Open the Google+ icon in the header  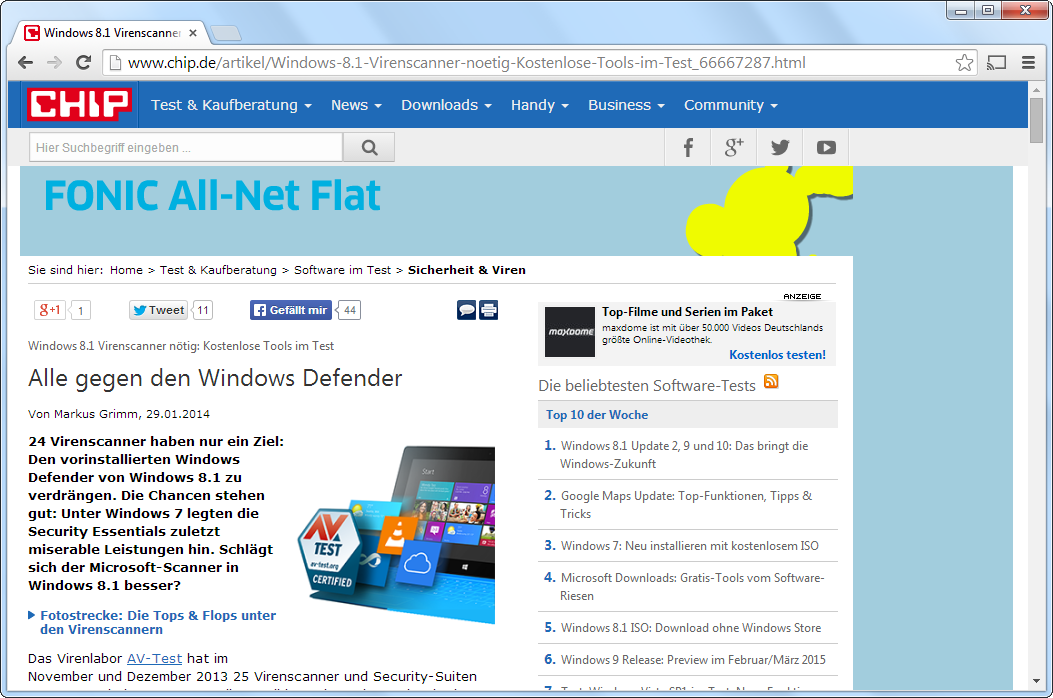734,148
